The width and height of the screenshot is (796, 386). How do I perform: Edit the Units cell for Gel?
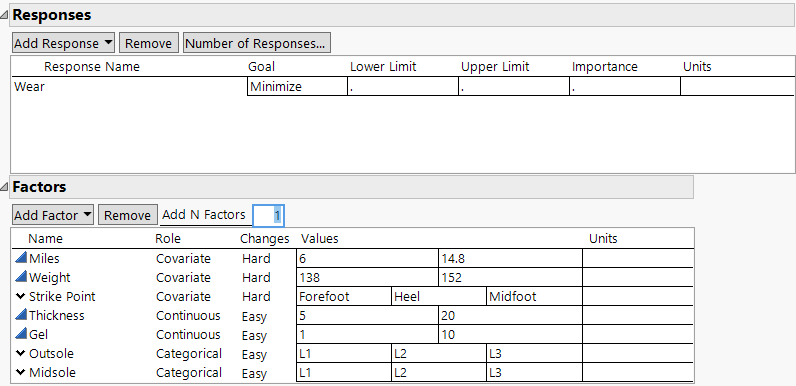638,334
